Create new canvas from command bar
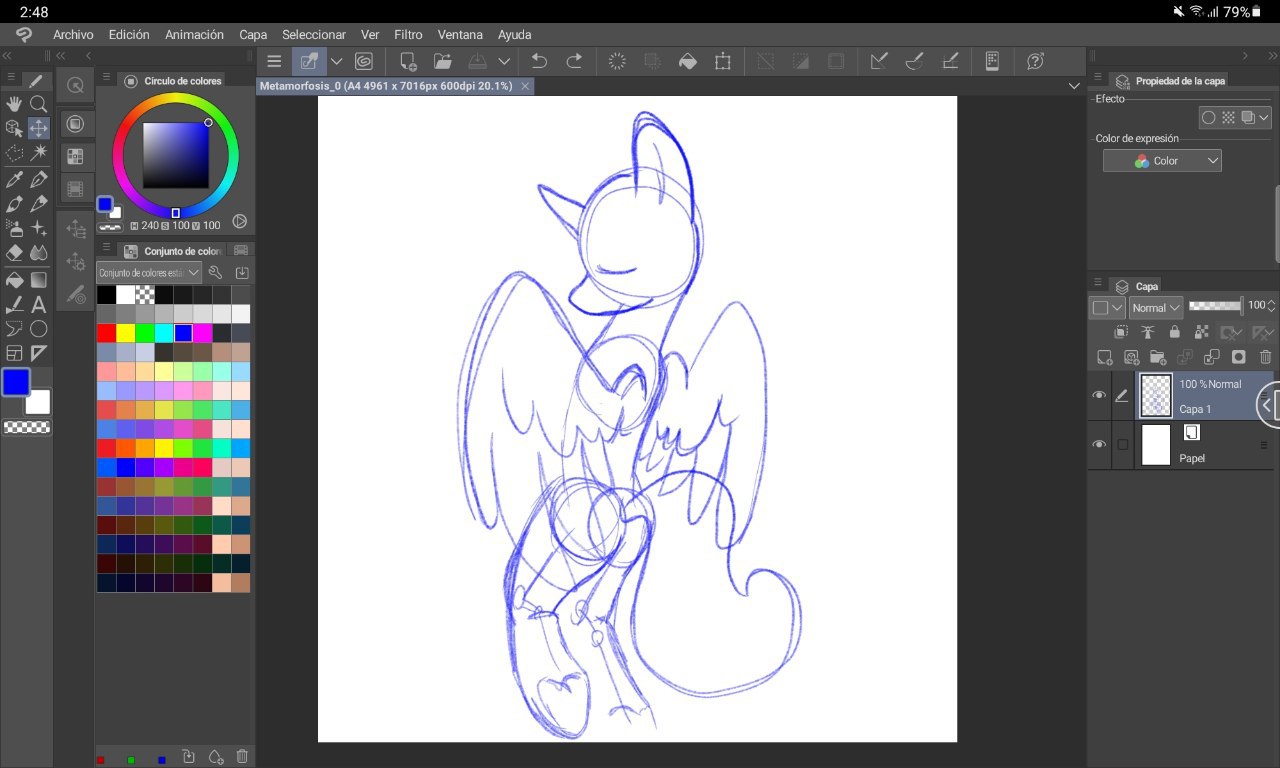Screen dimensions: 1280x768 pyautogui.click(x=408, y=61)
